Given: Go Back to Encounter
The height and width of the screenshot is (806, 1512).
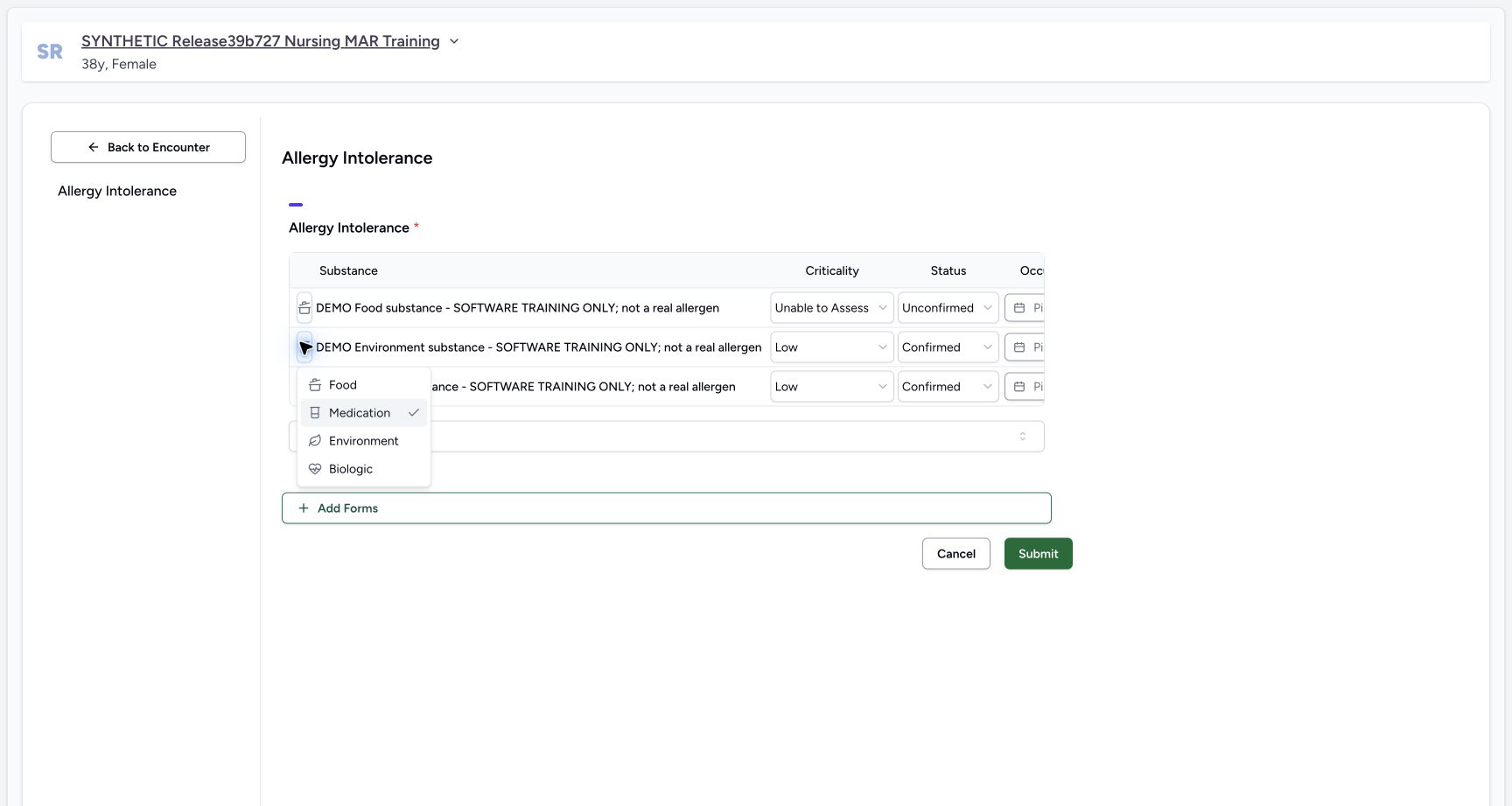Looking at the screenshot, I should coord(148,147).
